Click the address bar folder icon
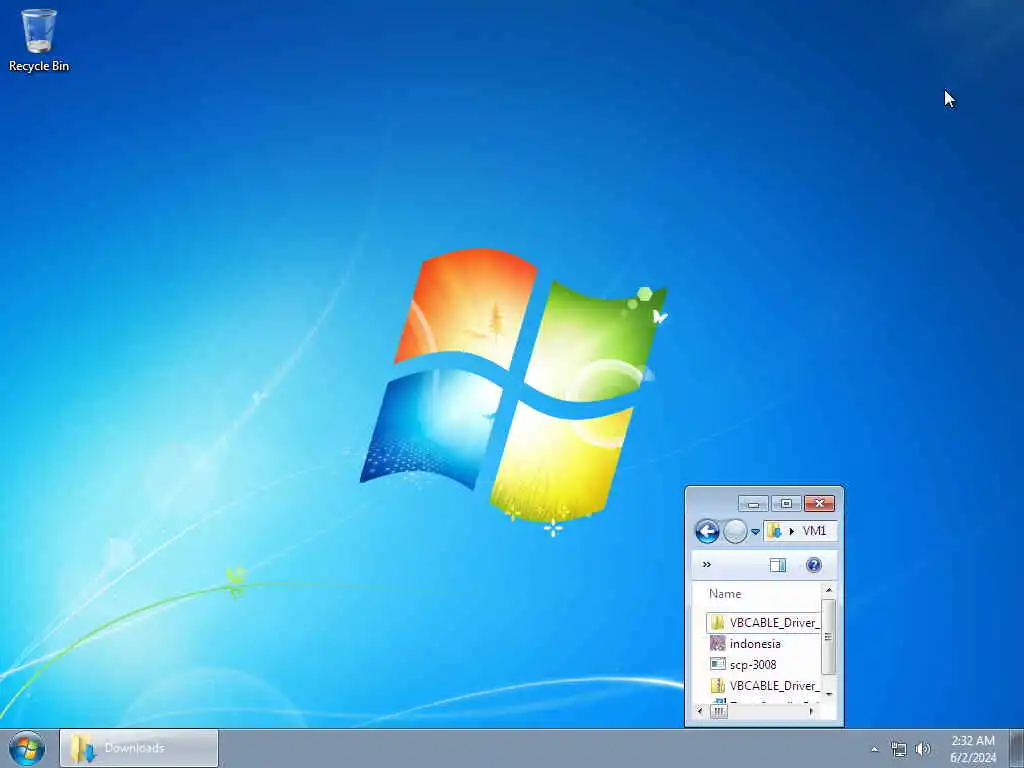Viewport: 1024px width, 768px height. tap(775, 531)
